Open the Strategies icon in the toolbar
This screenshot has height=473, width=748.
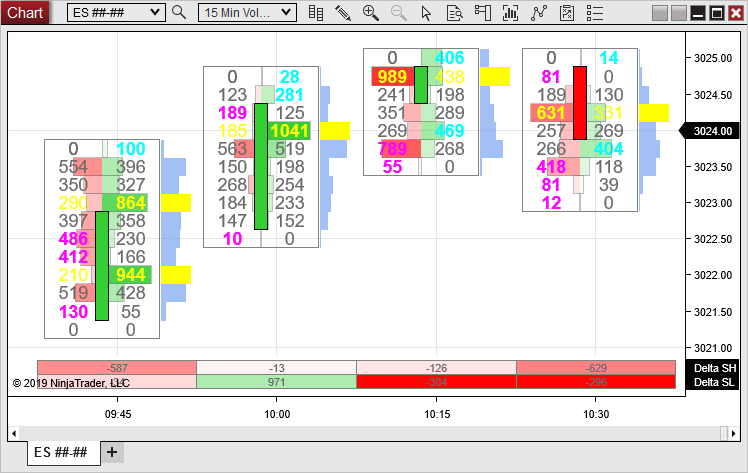(x=539, y=12)
